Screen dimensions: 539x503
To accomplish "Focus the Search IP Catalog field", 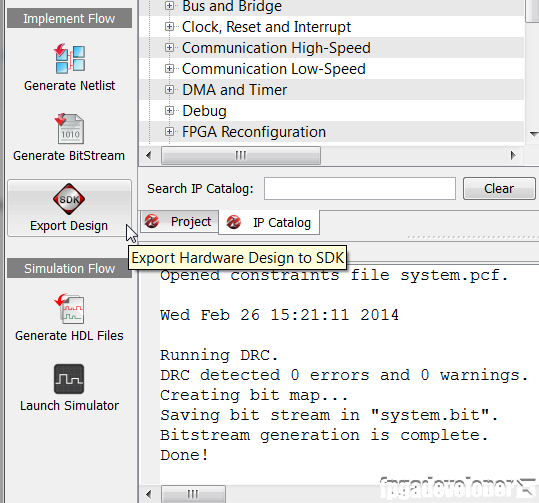I will 360,188.
